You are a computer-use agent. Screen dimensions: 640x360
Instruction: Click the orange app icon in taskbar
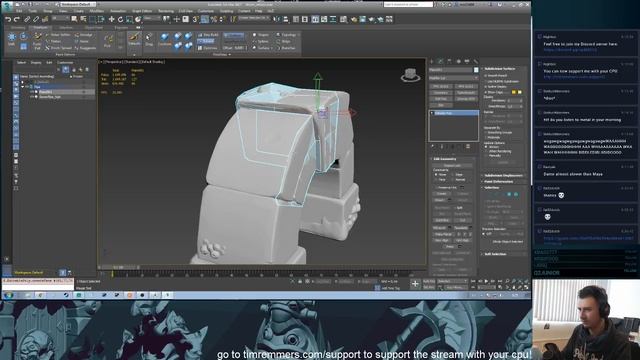129,295
